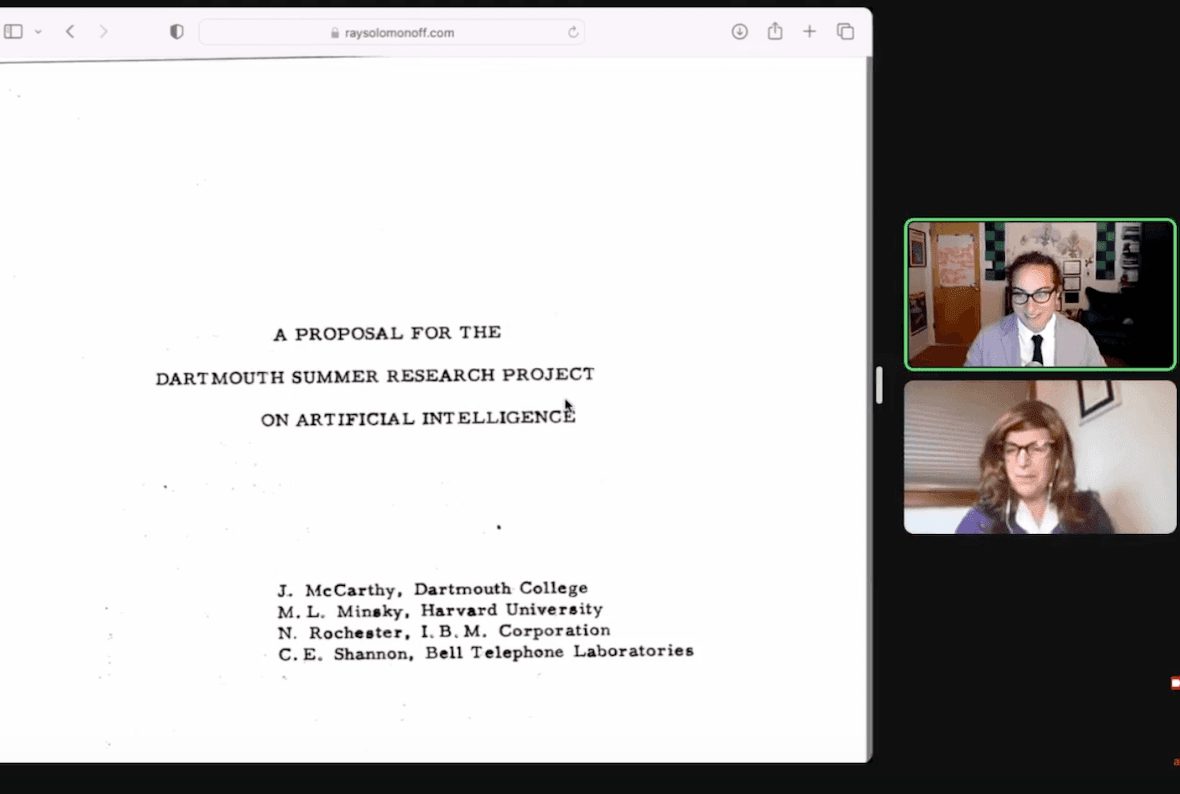Click the raysolomonoff.com address bar
Viewport: 1180px width, 794px height.
392,32
